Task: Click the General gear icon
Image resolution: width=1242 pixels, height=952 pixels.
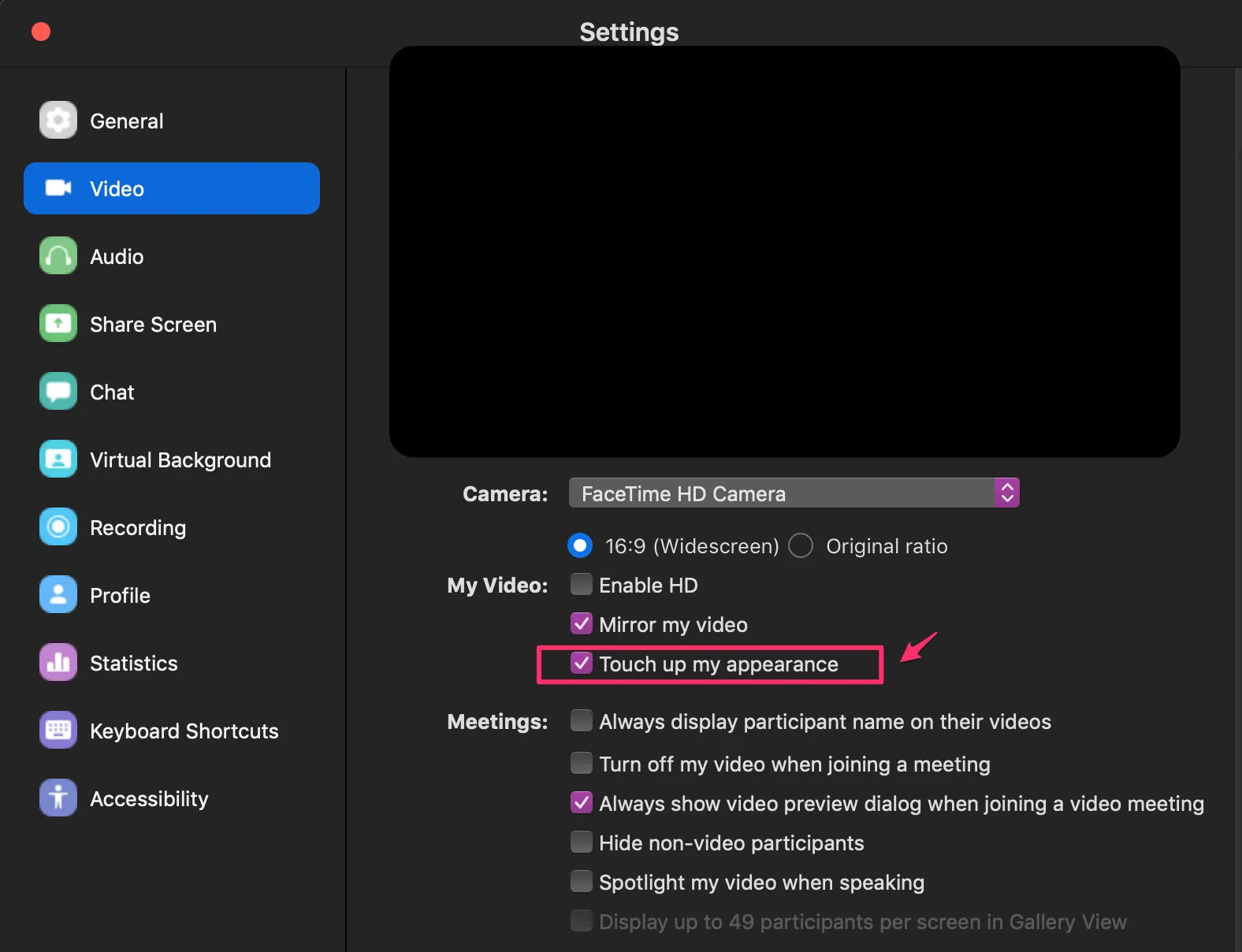Action: 58,120
